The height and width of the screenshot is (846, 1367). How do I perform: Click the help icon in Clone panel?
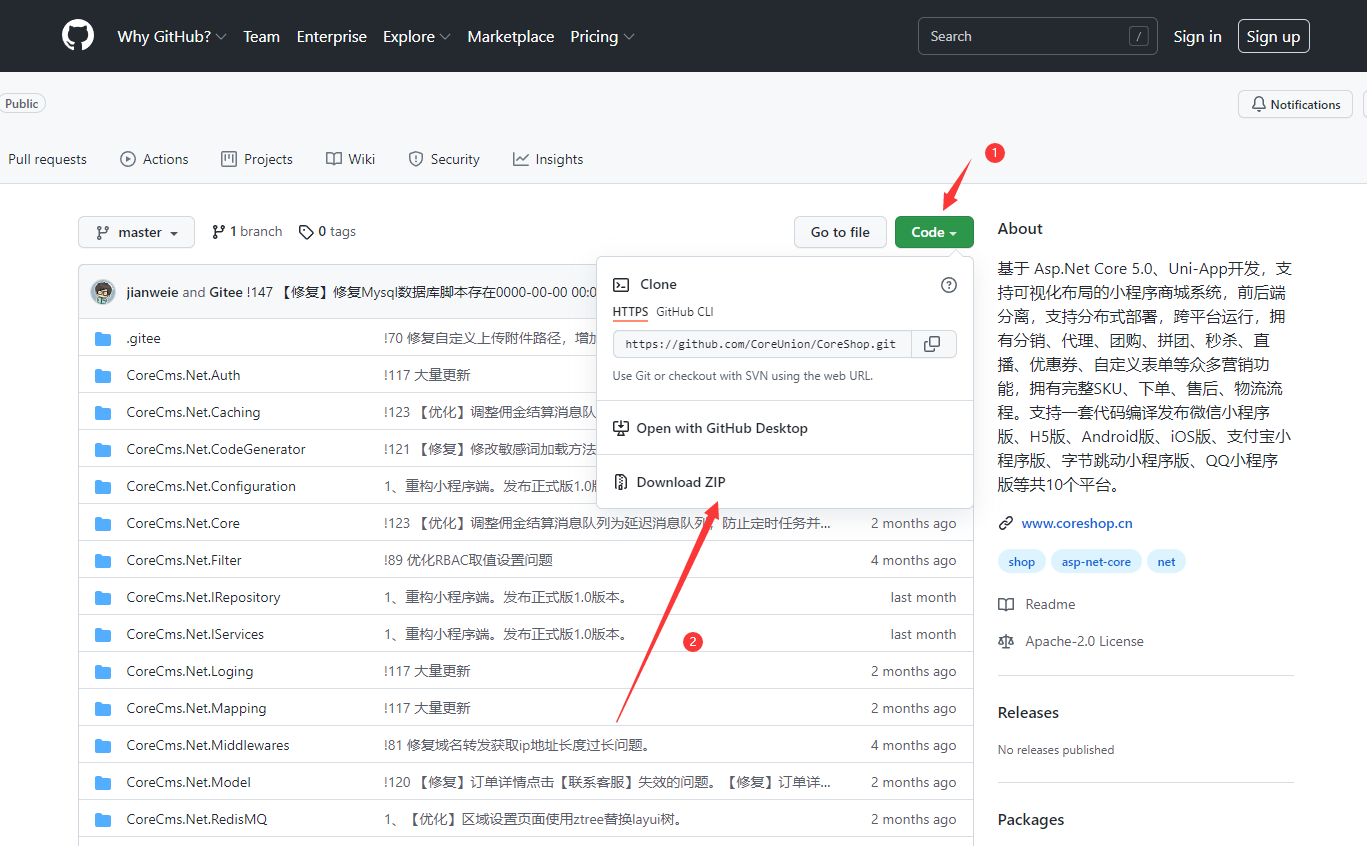tap(948, 285)
